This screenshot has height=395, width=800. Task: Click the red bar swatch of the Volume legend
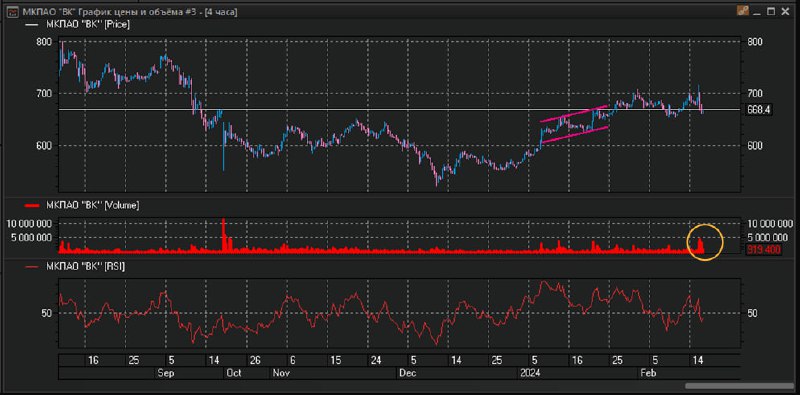tap(32, 206)
